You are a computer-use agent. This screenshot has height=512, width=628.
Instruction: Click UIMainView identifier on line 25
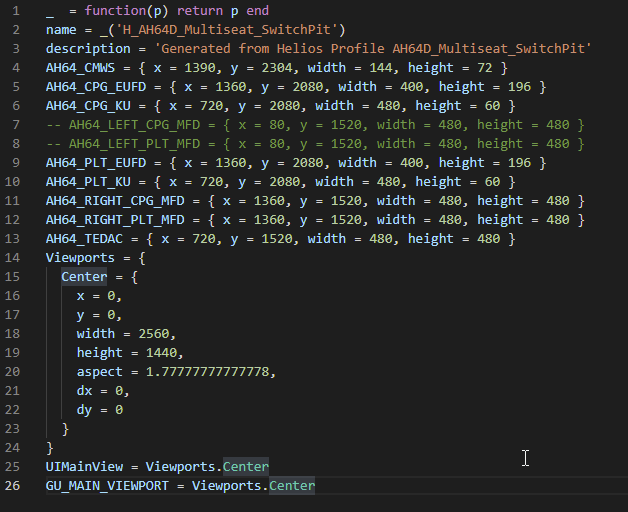click(84, 467)
